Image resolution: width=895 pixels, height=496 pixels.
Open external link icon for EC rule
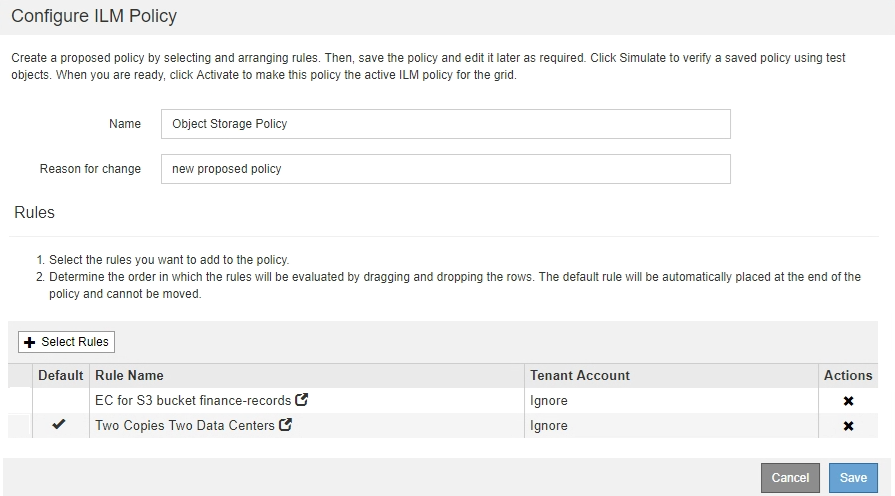tap(302, 400)
